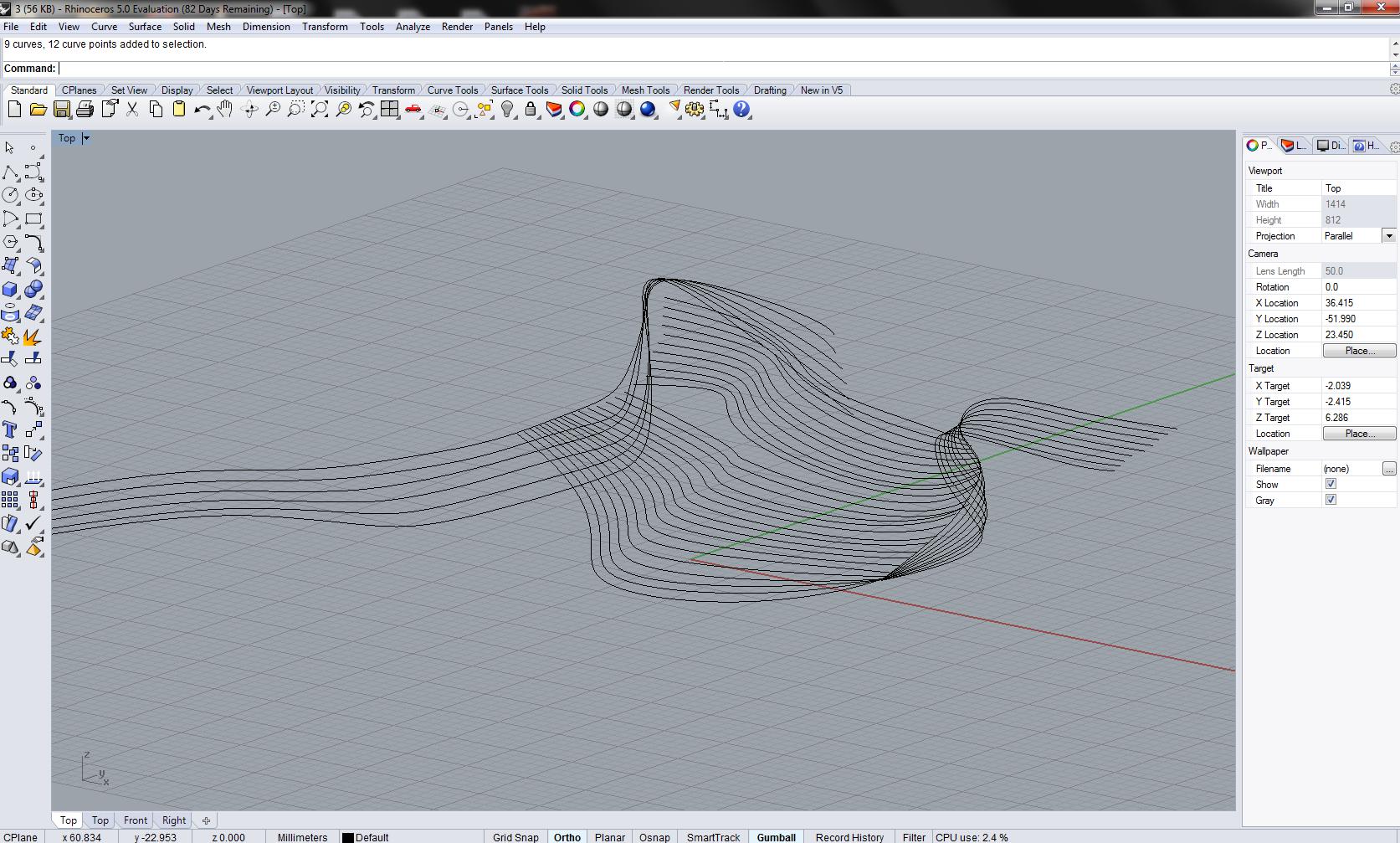Toggle Gumball in the status bar
Viewport: 1400px width, 843px height.
pos(777,837)
